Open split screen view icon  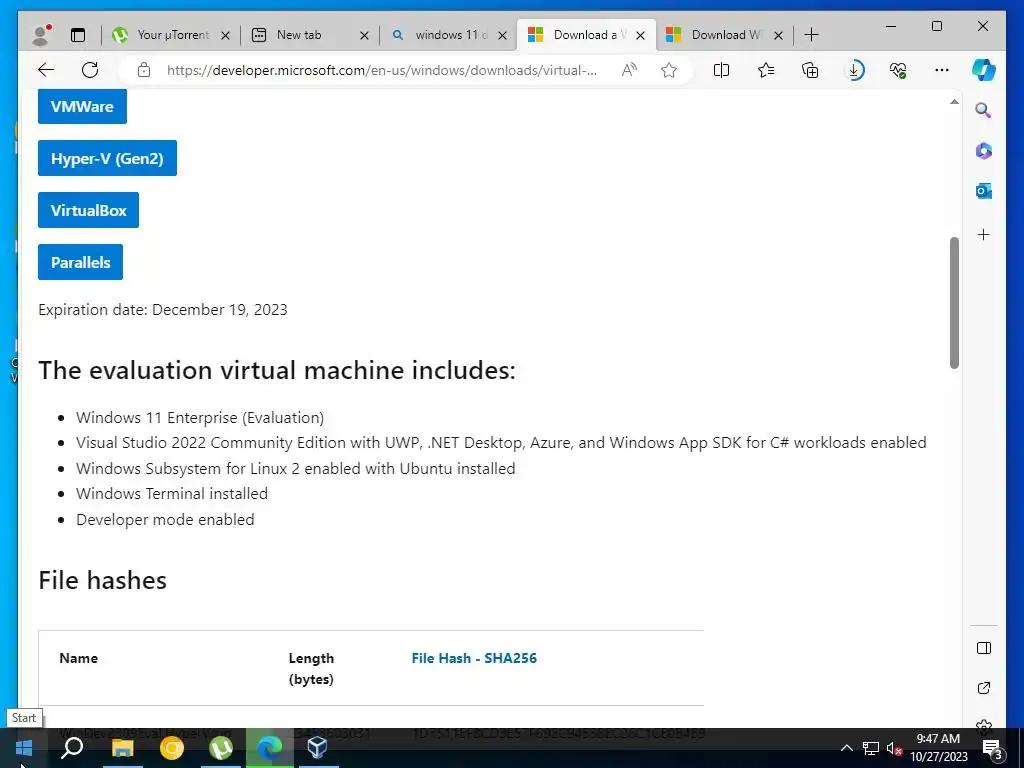[x=722, y=70]
